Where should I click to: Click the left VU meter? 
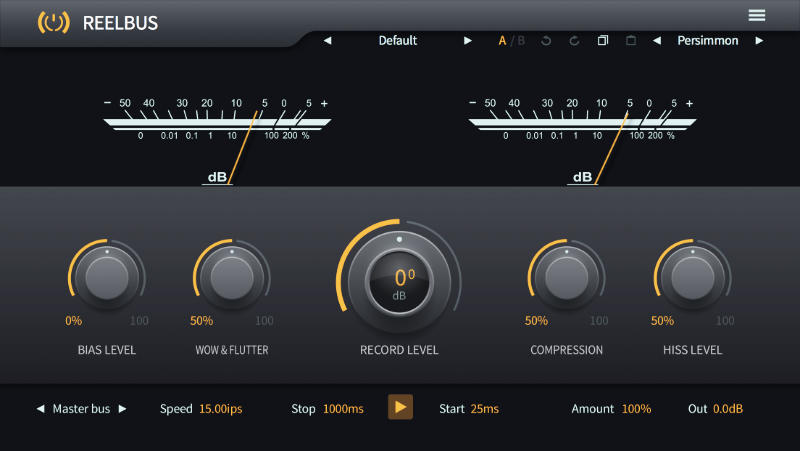(x=217, y=140)
